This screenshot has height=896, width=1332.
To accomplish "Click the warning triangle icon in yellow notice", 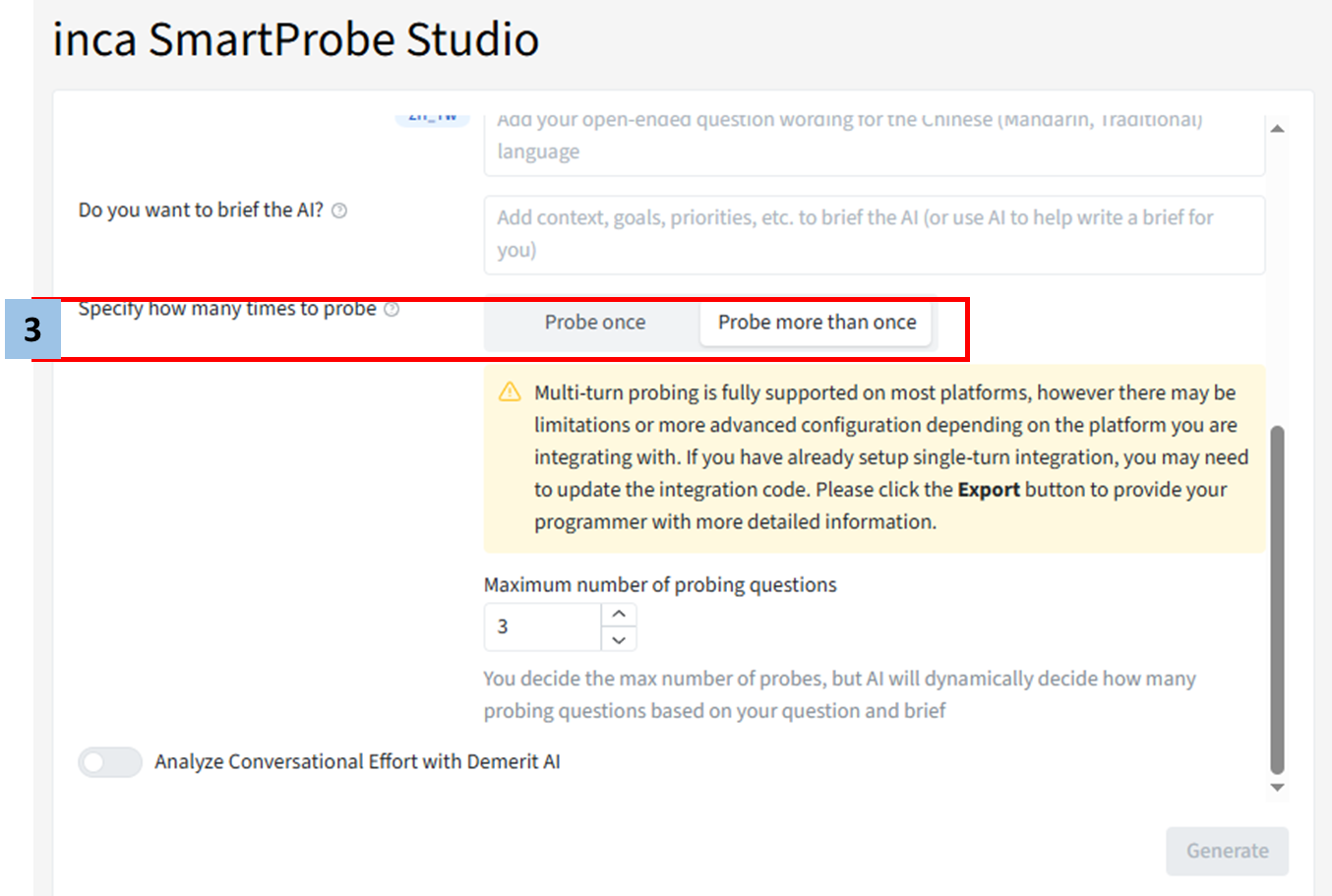I will (510, 392).
